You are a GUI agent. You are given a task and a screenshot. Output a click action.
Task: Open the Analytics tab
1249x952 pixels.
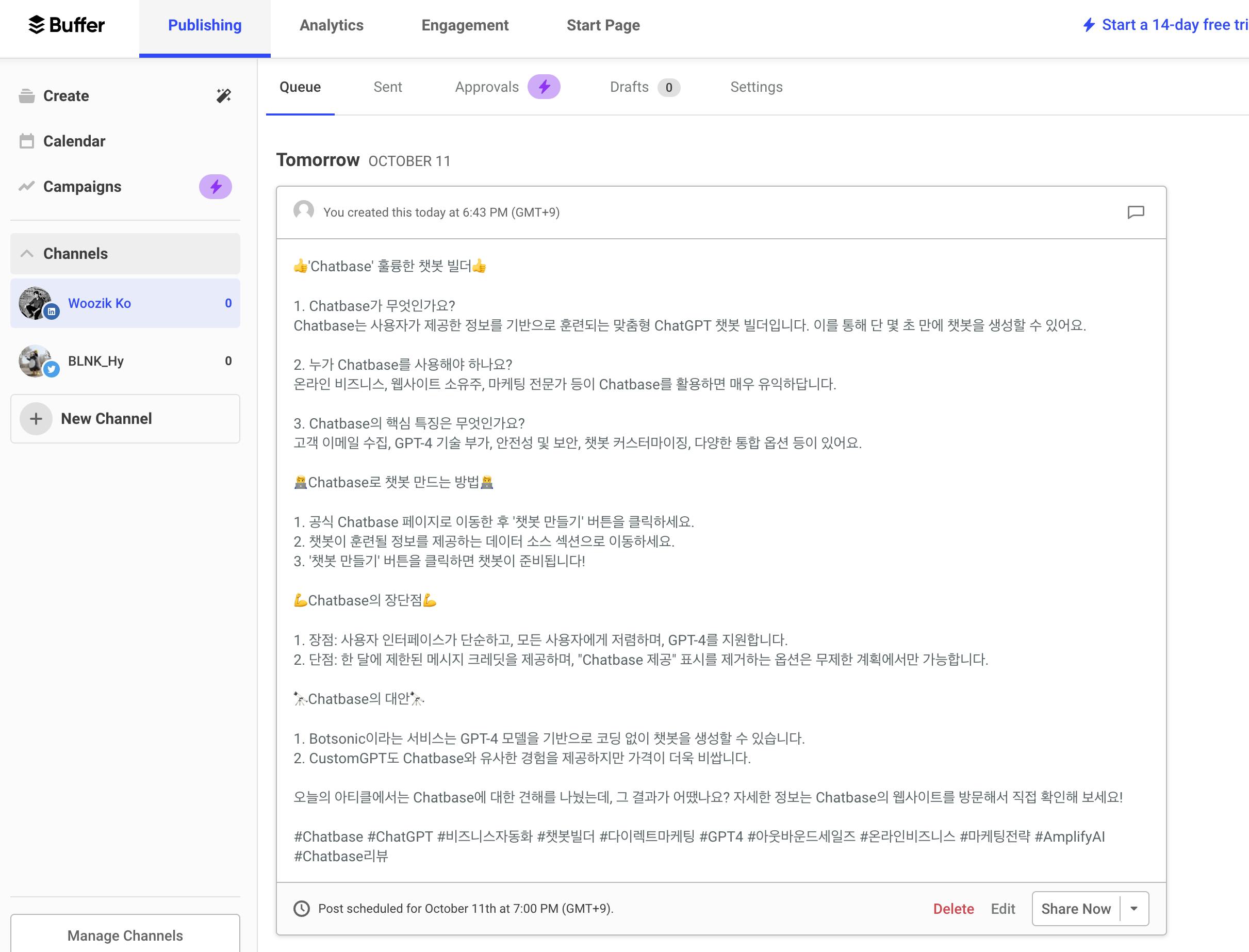coord(332,25)
